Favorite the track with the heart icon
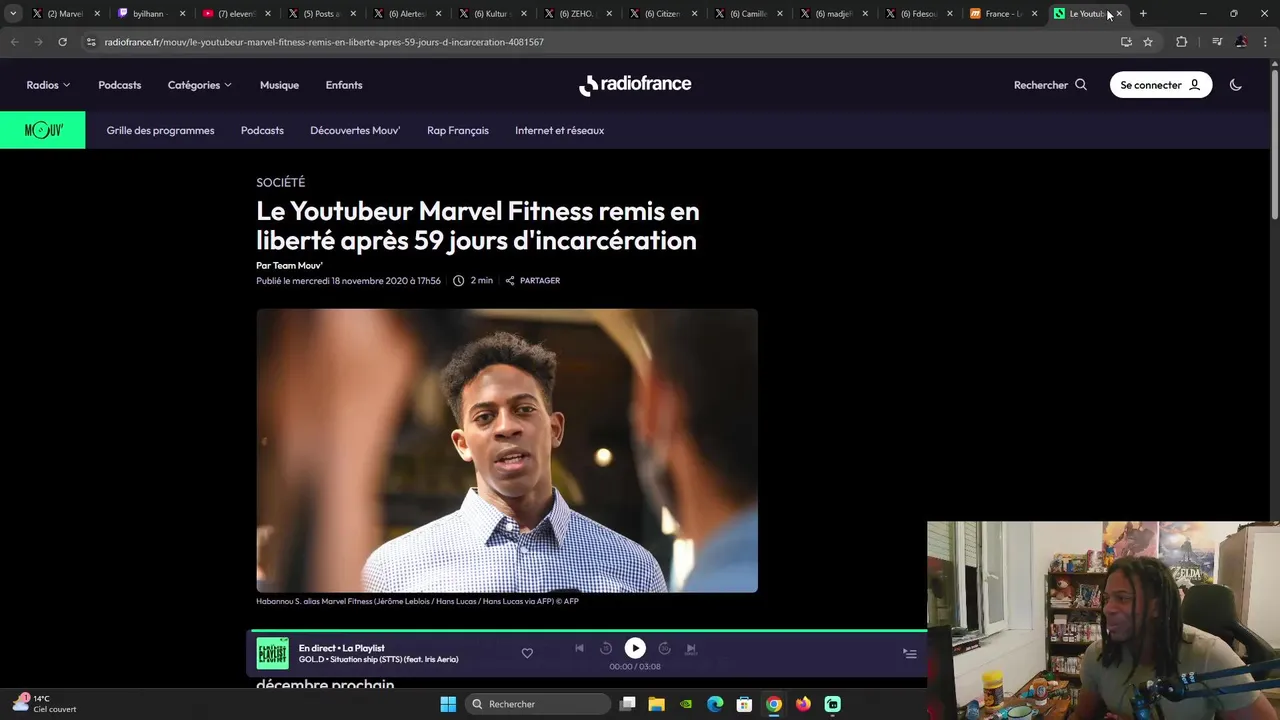Image resolution: width=1280 pixels, height=720 pixels. point(527,653)
